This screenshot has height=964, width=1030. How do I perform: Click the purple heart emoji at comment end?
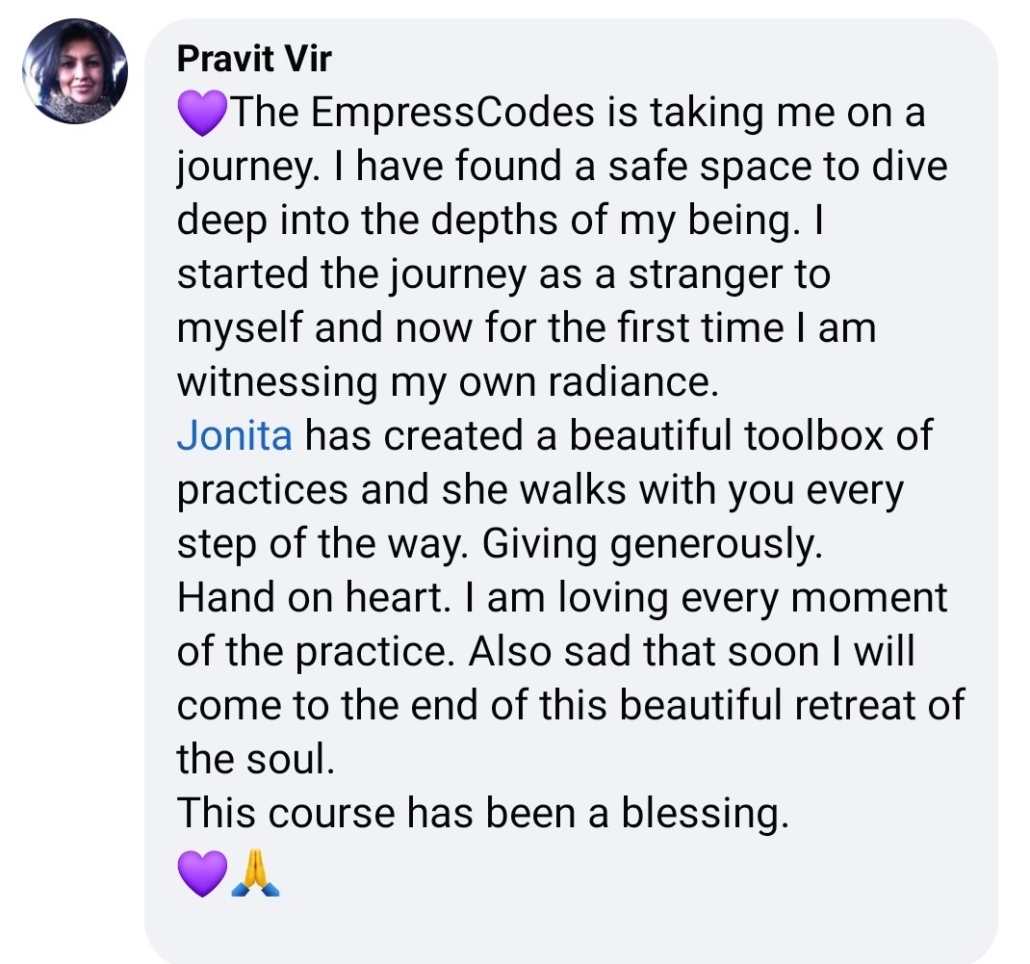click(x=201, y=872)
